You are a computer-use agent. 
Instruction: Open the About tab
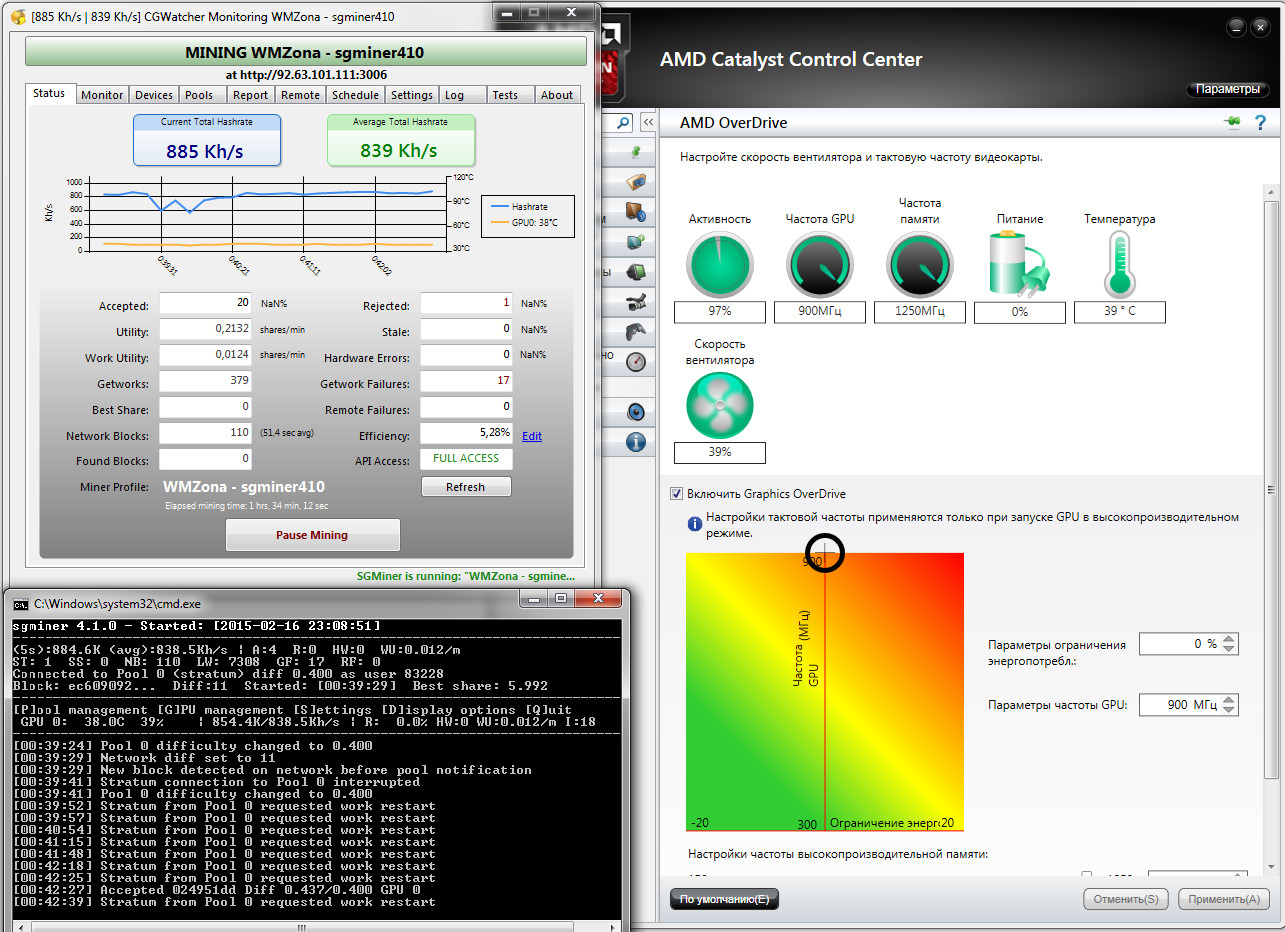tap(557, 95)
